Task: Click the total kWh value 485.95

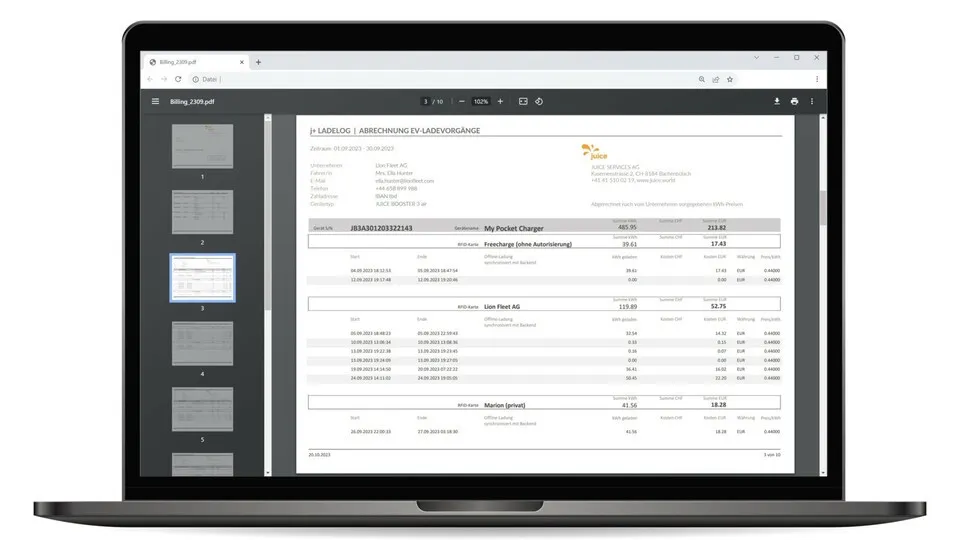Action: tap(627, 227)
